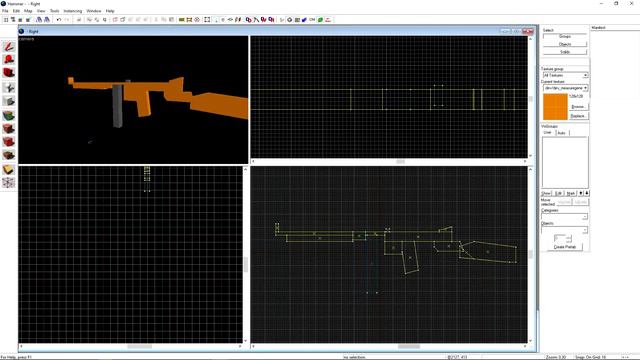Select the Clipping tool

[x=9, y=169]
